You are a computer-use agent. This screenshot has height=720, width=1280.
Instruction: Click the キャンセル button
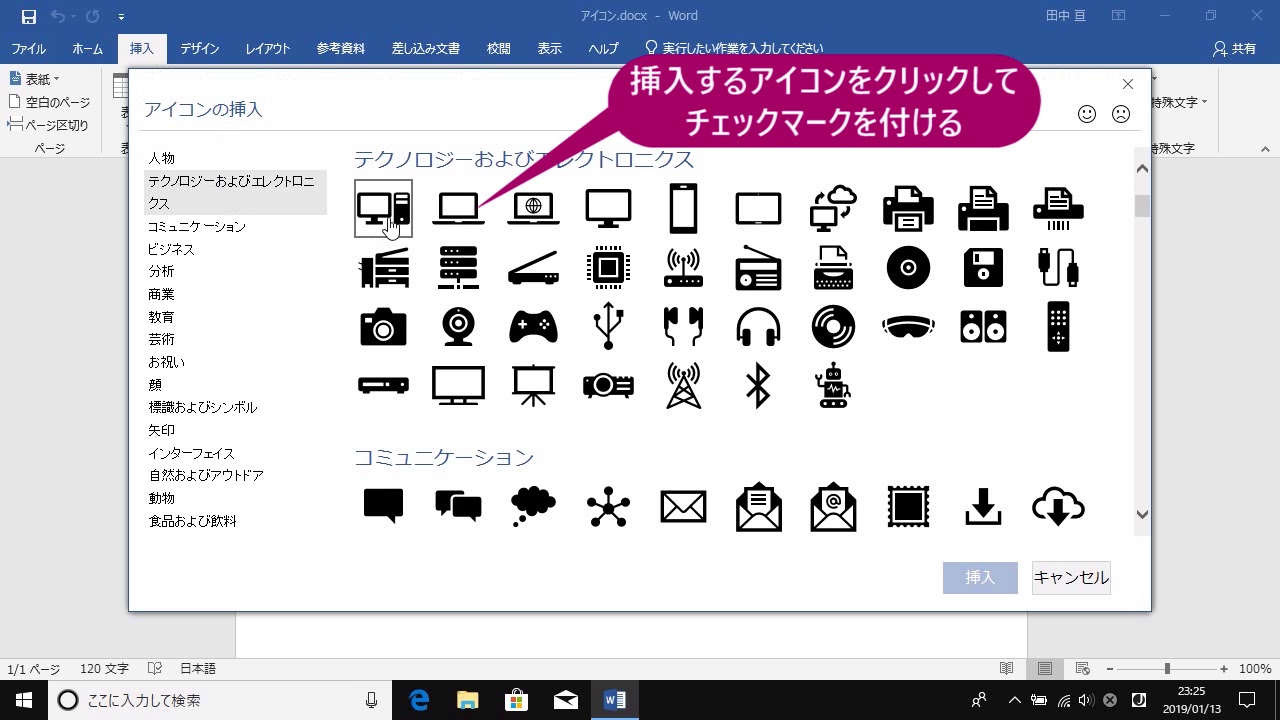[x=1071, y=578]
